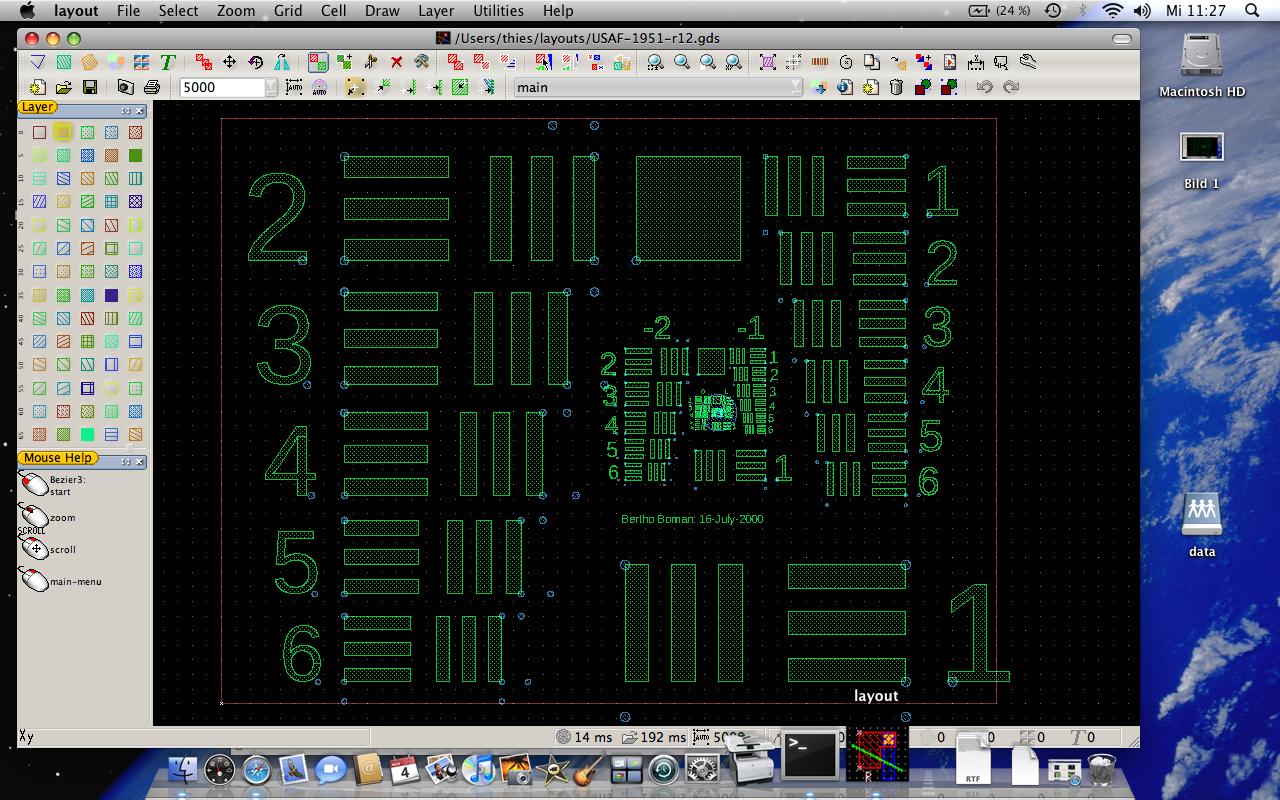Click the red X delete icon
This screenshot has height=800, width=1280.
click(396, 62)
